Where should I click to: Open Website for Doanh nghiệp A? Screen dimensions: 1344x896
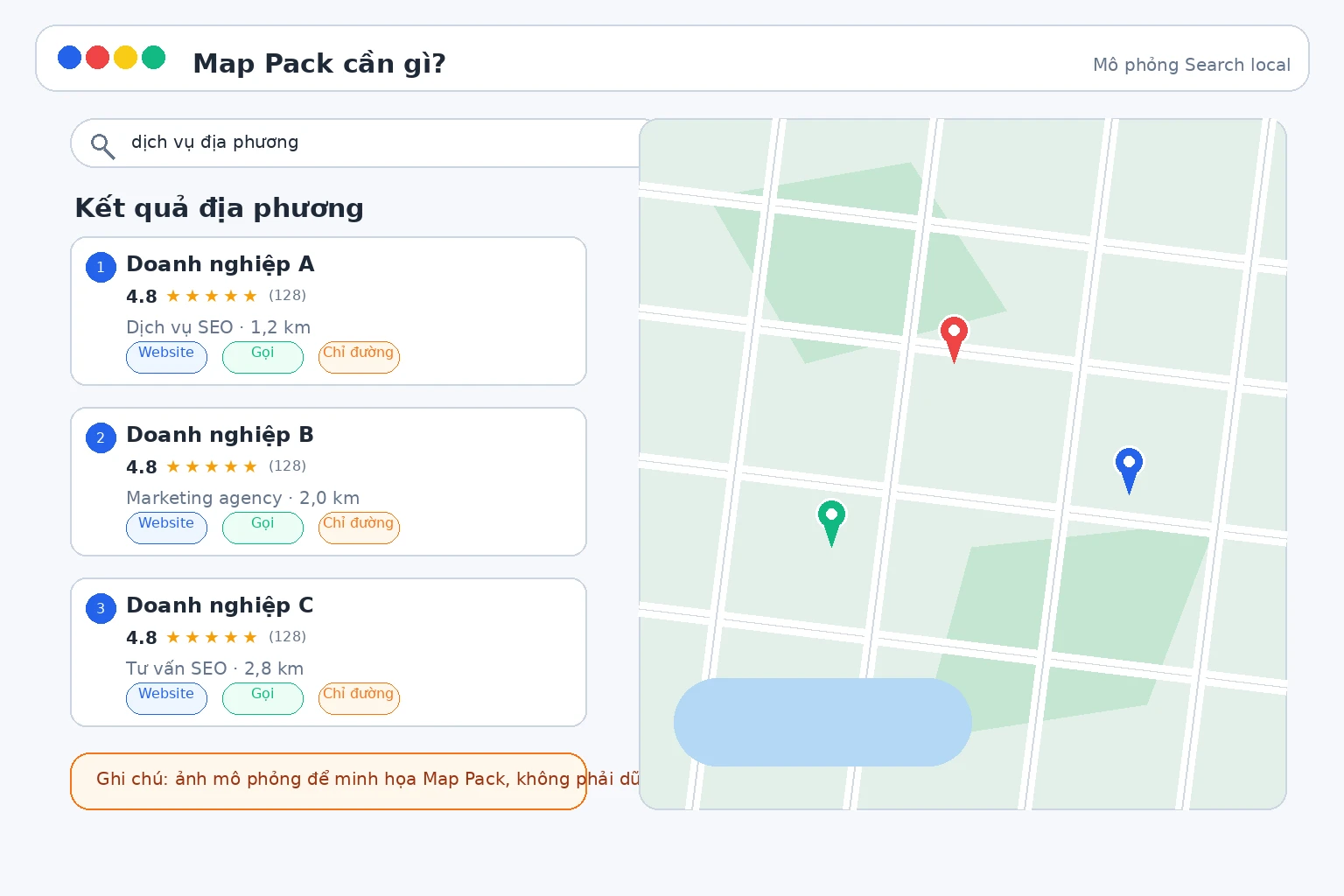166,357
